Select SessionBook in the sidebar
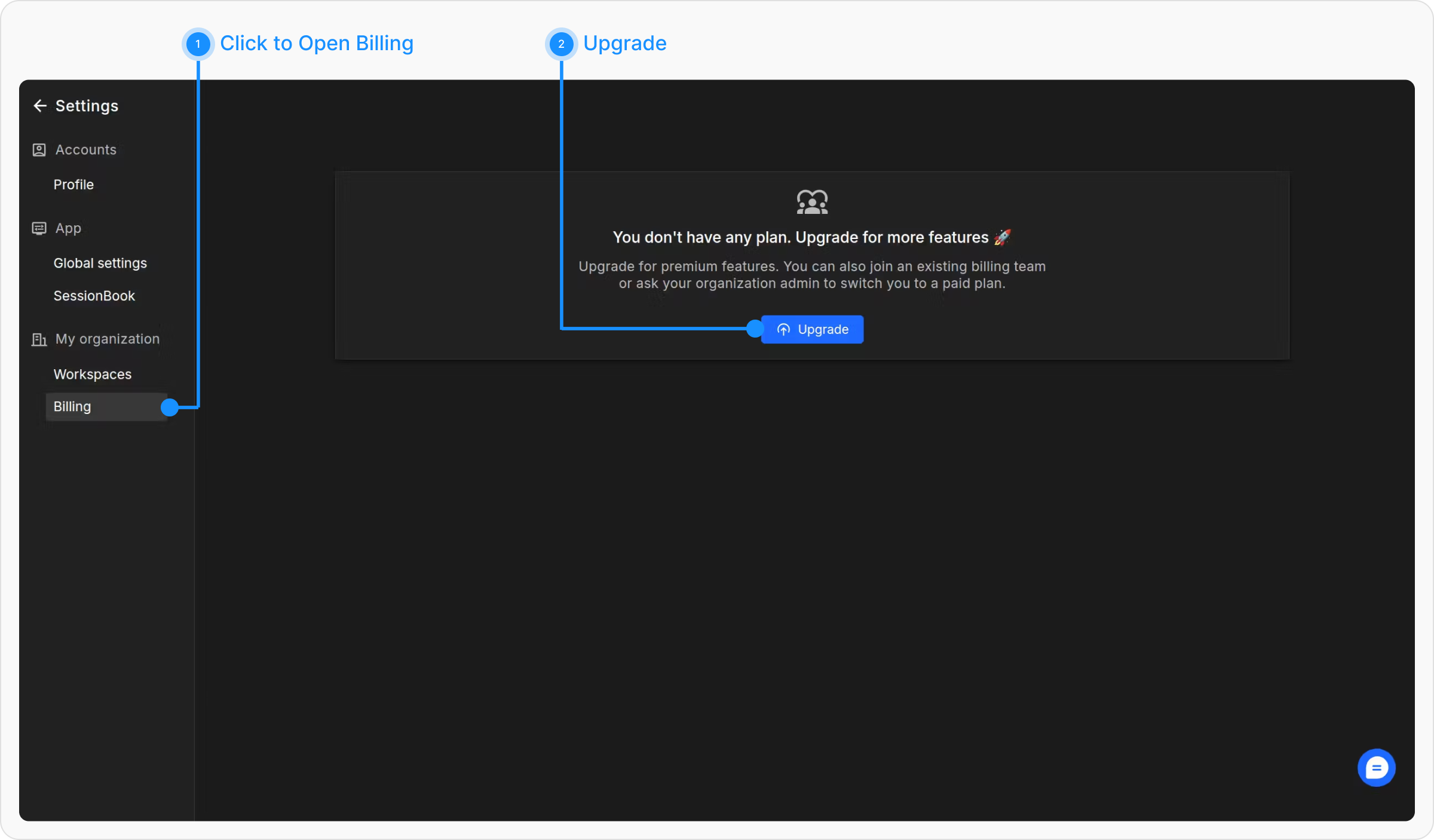This screenshot has width=1434, height=840. (x=94, y=296)
